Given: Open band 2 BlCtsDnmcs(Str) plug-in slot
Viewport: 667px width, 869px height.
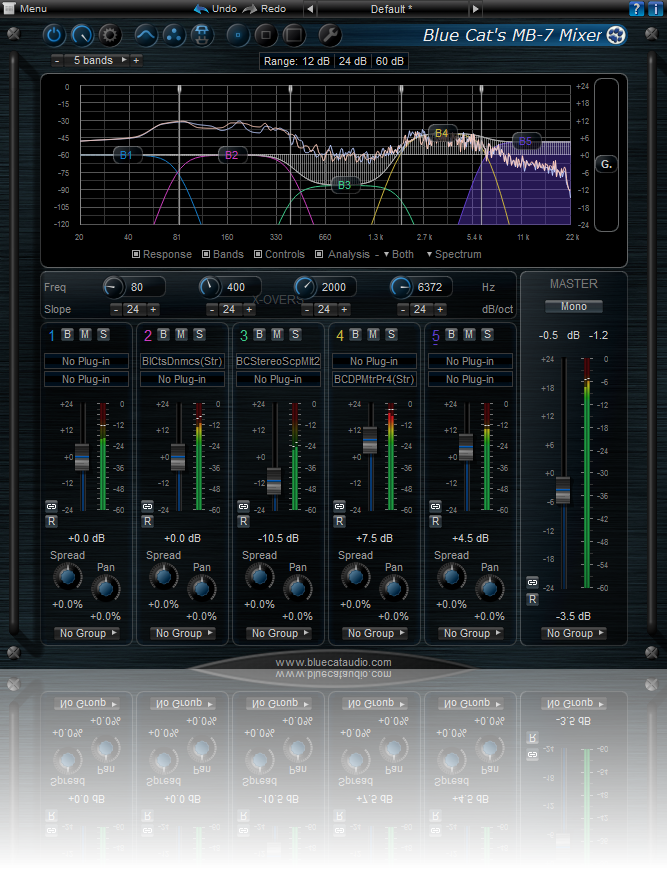Looking at the screenshot, I should tap(182, 361).
